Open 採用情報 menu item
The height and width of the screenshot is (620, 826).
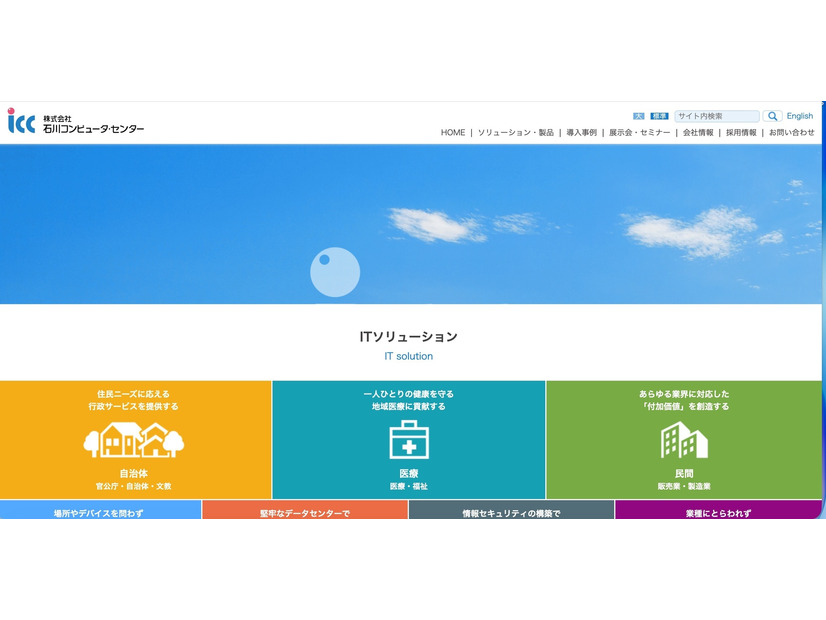click(x=741, y=133)
